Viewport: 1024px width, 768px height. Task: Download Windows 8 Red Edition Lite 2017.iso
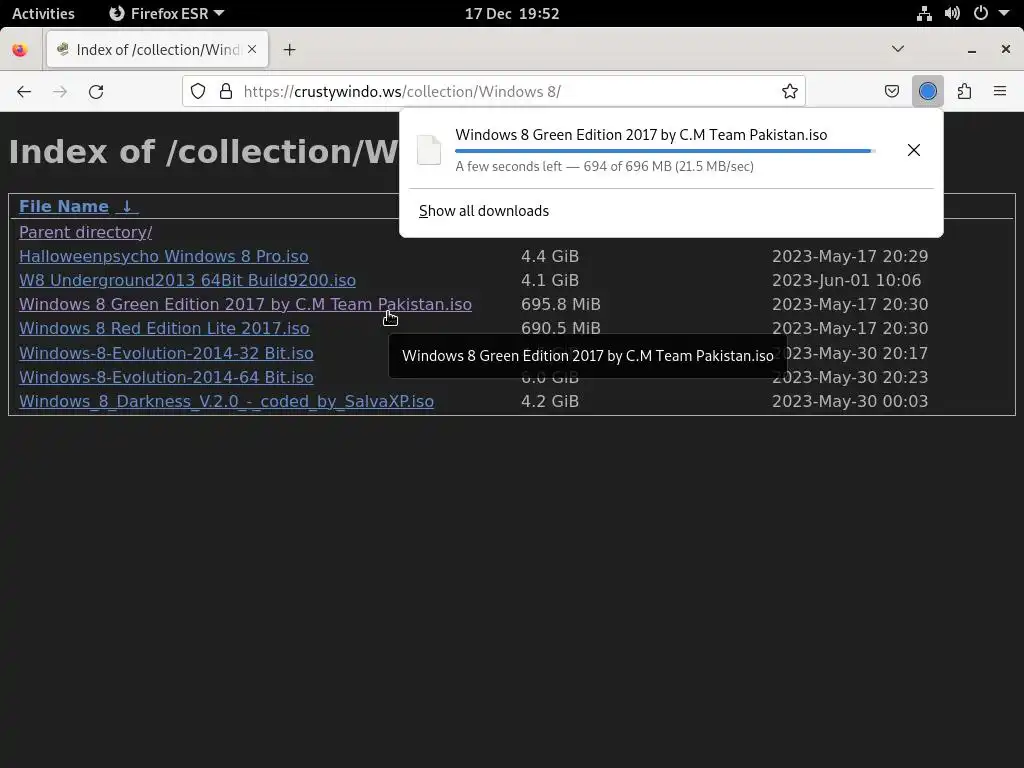click(164, 328)
